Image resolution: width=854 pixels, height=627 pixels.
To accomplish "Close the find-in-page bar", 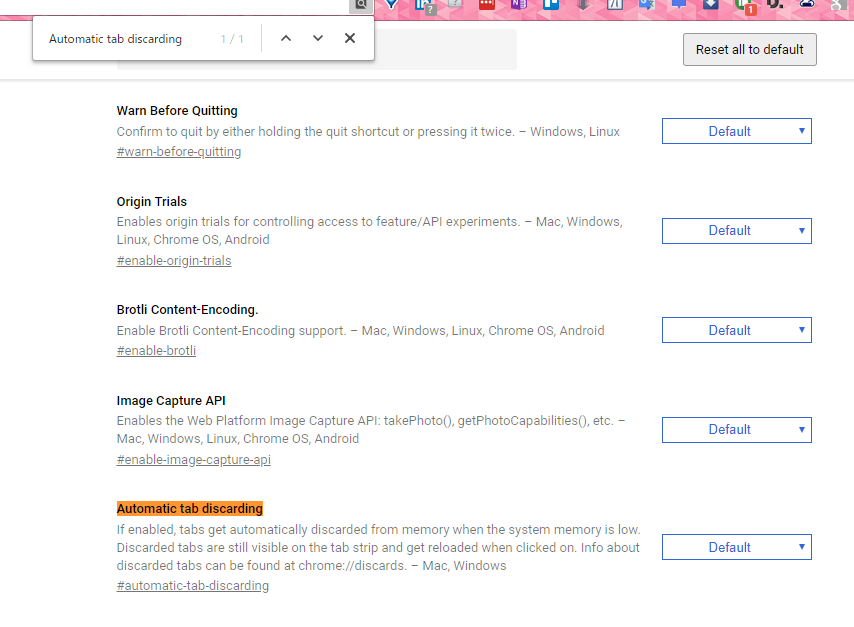I will 350,38.
